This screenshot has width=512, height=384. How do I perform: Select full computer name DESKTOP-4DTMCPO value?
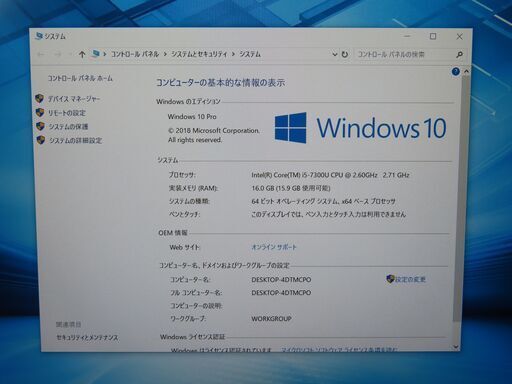[x=281, y=293]
